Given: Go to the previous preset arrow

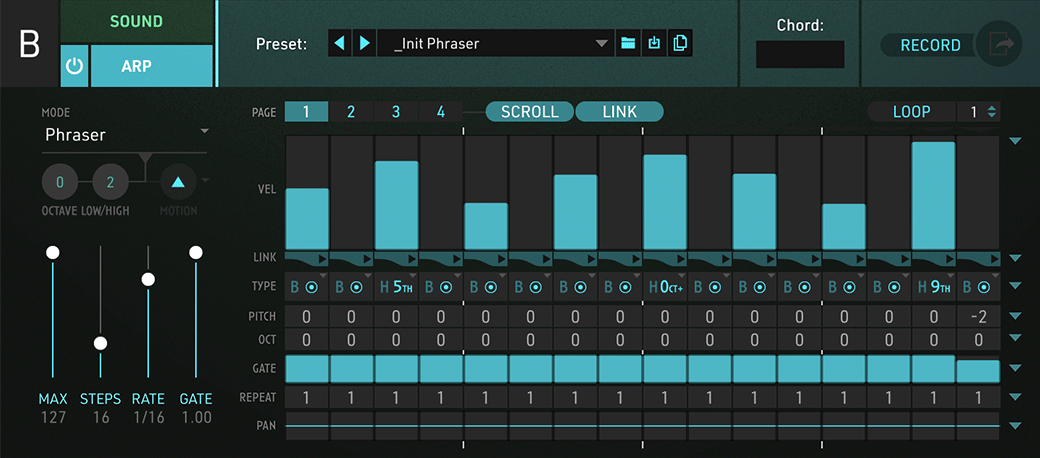Looking at the screenshot, I should (x=341, y=44).
